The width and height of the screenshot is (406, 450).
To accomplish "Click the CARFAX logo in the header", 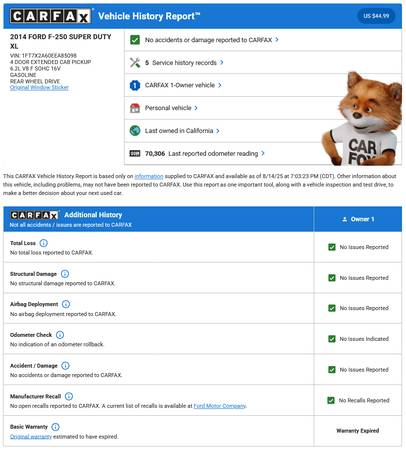I will tap(50, 16).
